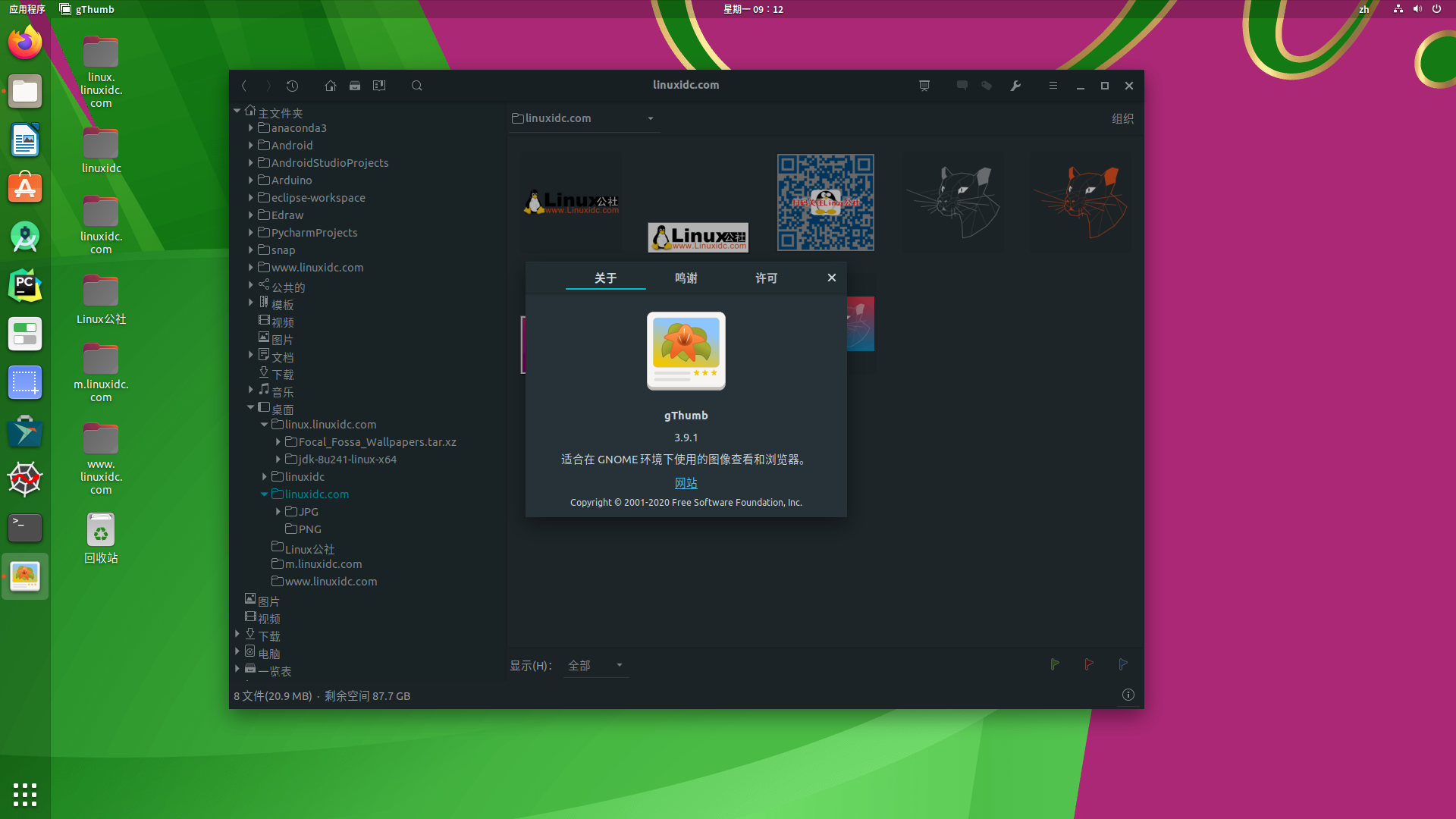Collapse the 主文件夹 root node

(x=237, y=111)
